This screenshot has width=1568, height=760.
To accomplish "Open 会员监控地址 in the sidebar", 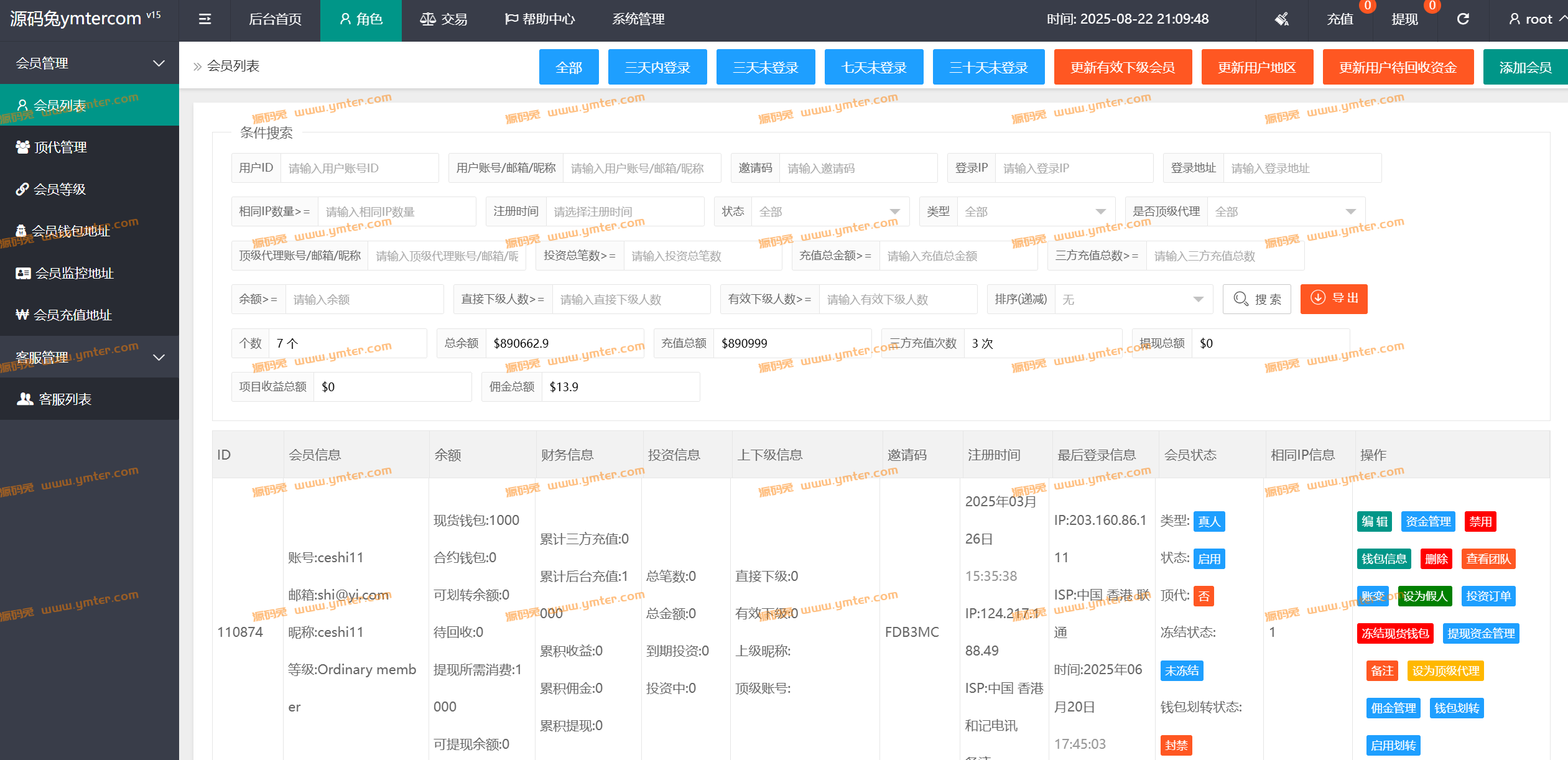I will coord(74,273).
